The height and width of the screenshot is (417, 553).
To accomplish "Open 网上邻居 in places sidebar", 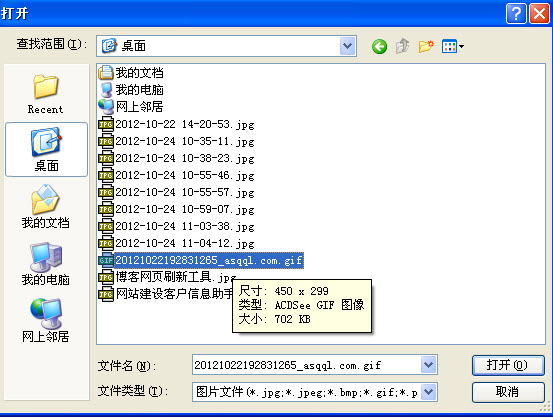I will (x=45, y=321).
